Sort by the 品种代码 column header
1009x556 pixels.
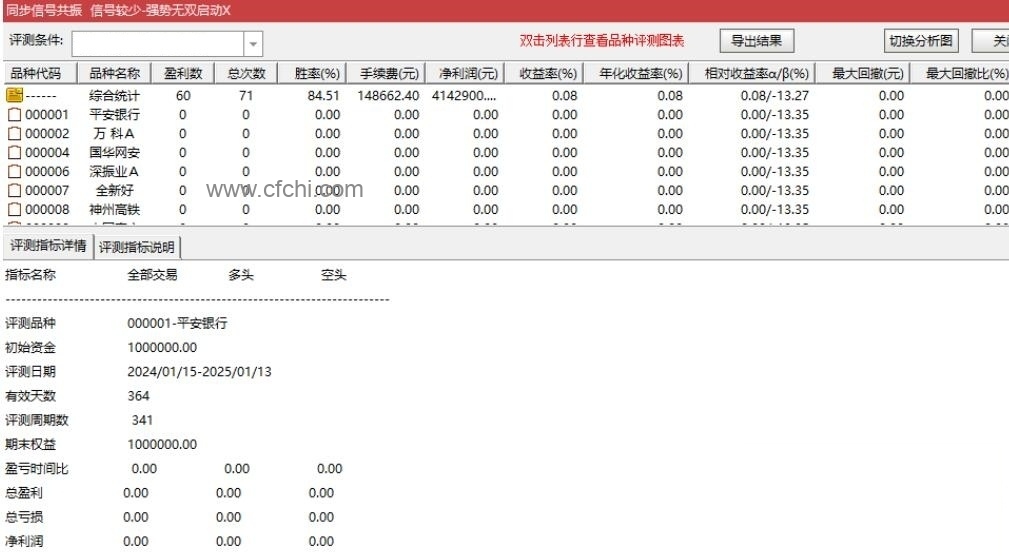tap(40, 73)
